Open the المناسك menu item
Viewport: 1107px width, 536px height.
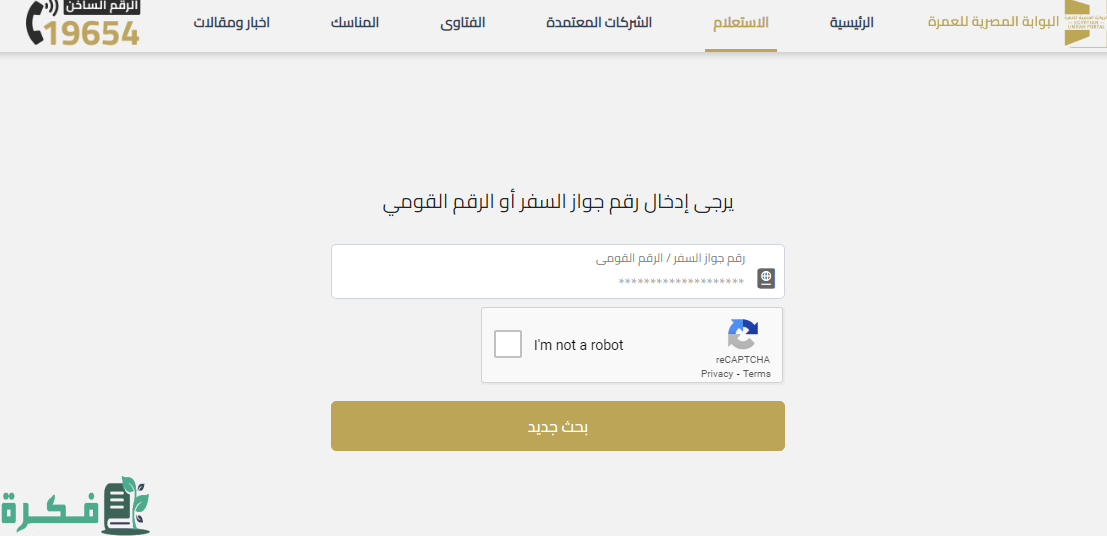(x=354, y=23)
